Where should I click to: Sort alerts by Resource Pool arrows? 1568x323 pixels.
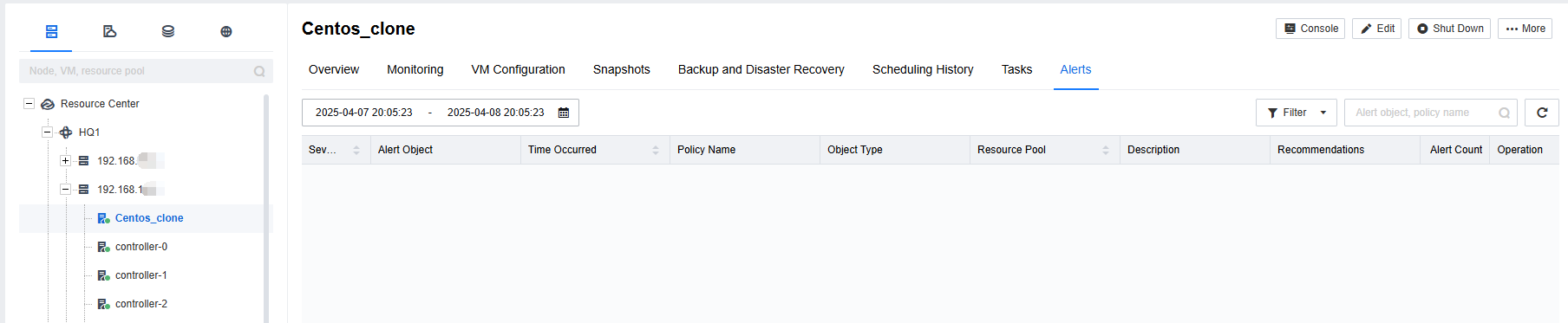tap(1106, 150)
